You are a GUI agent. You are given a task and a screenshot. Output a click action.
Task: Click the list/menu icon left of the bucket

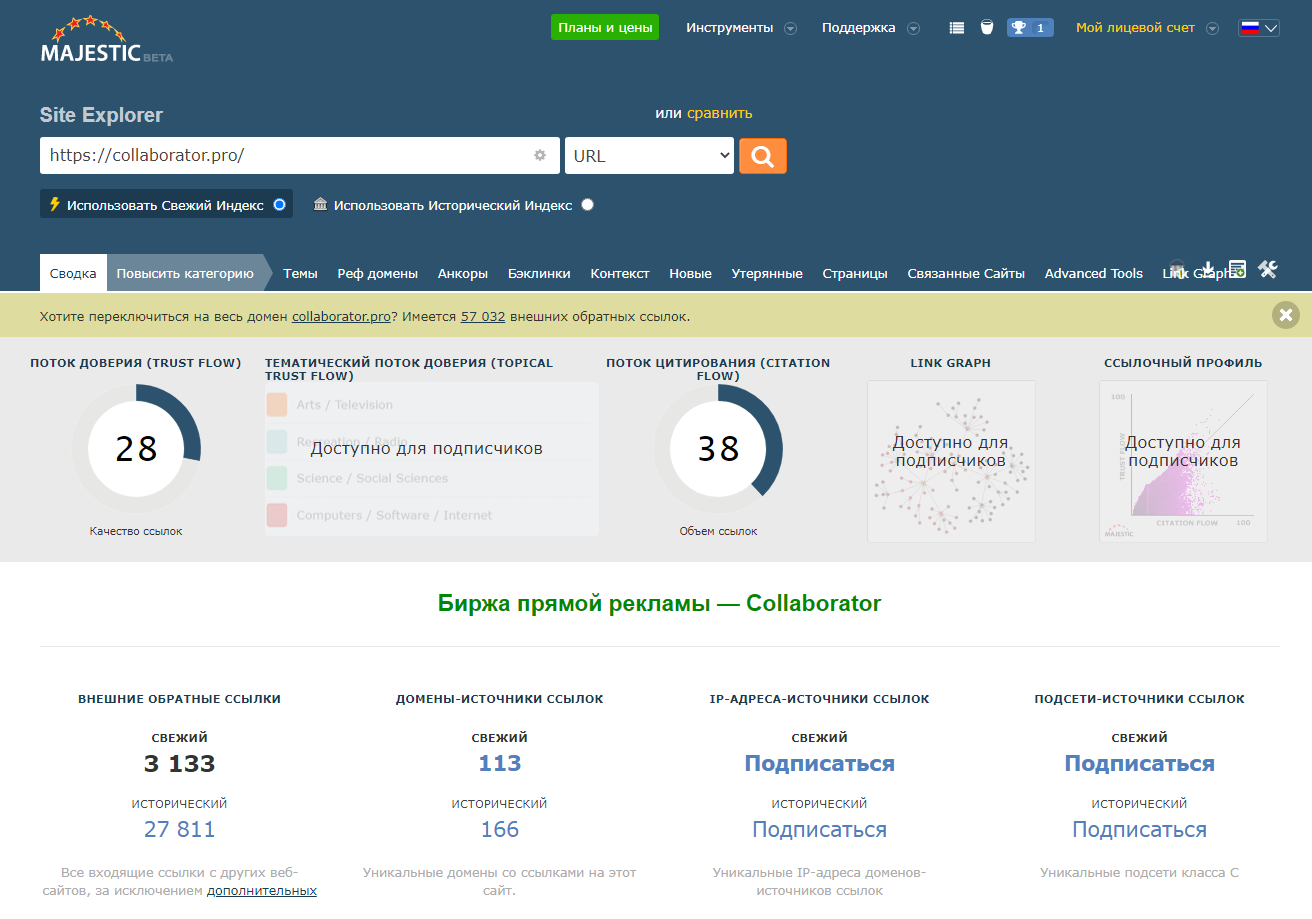[x=956, y=27]
